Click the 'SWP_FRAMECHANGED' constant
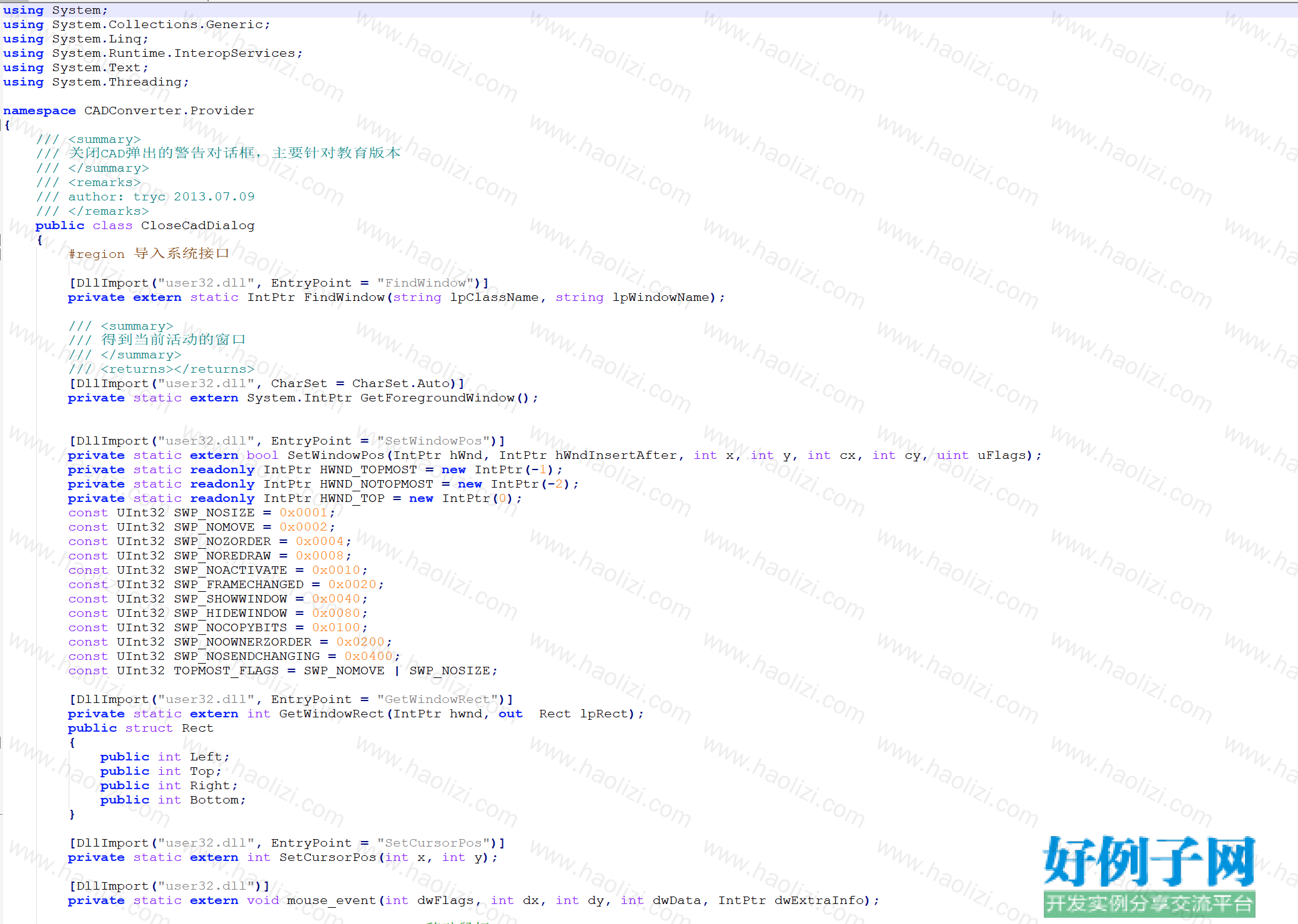Screen dimensions: 1298x924 [x=239, y=584]
